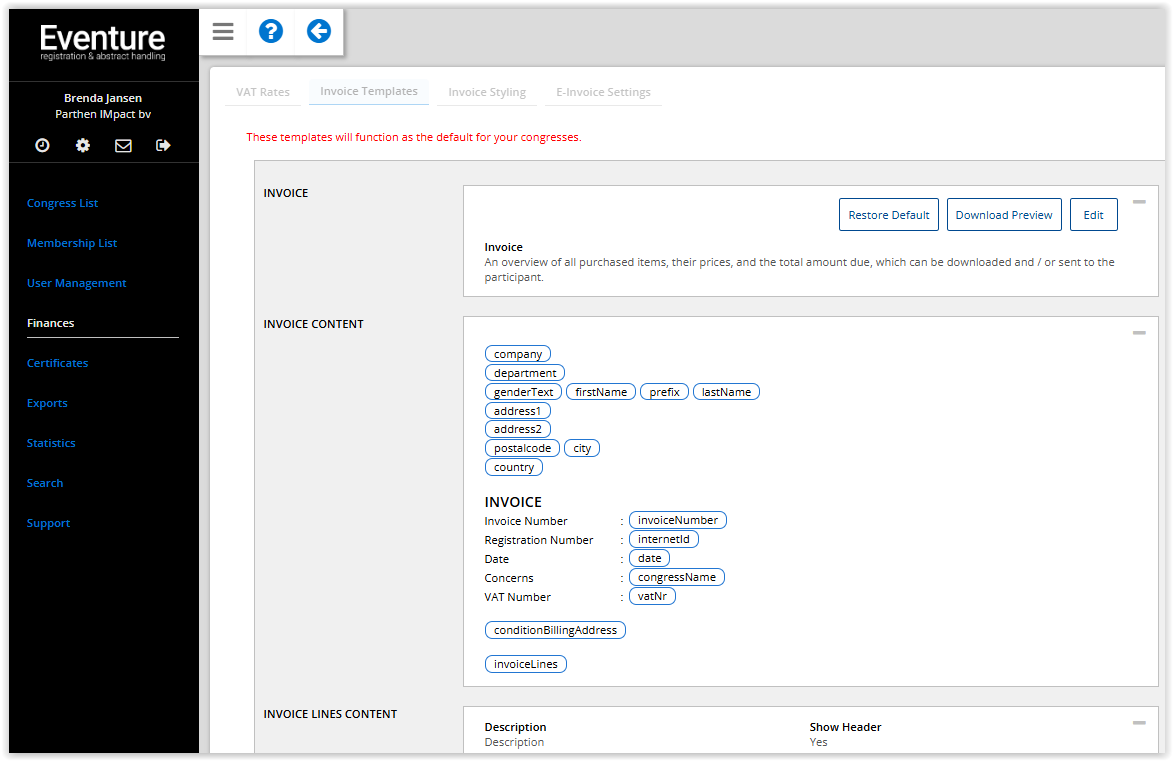The image size is (1173, 761).
Task: Open the E-Invoice Settings tab
Action: pyautogui.click(x=603, y=92)
